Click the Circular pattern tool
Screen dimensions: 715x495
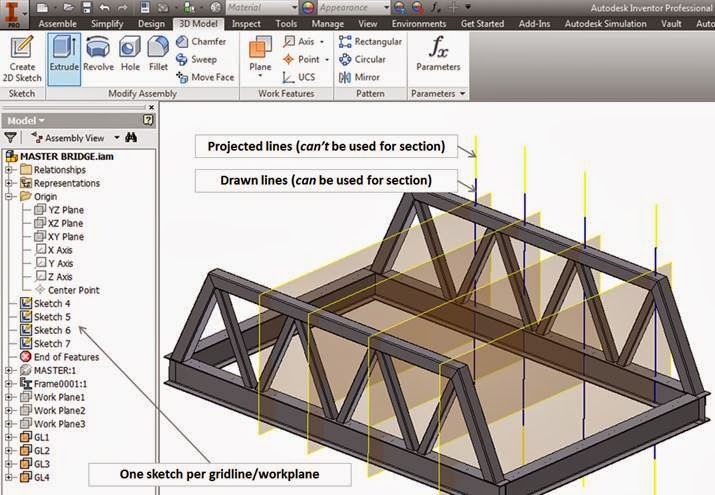363,59
